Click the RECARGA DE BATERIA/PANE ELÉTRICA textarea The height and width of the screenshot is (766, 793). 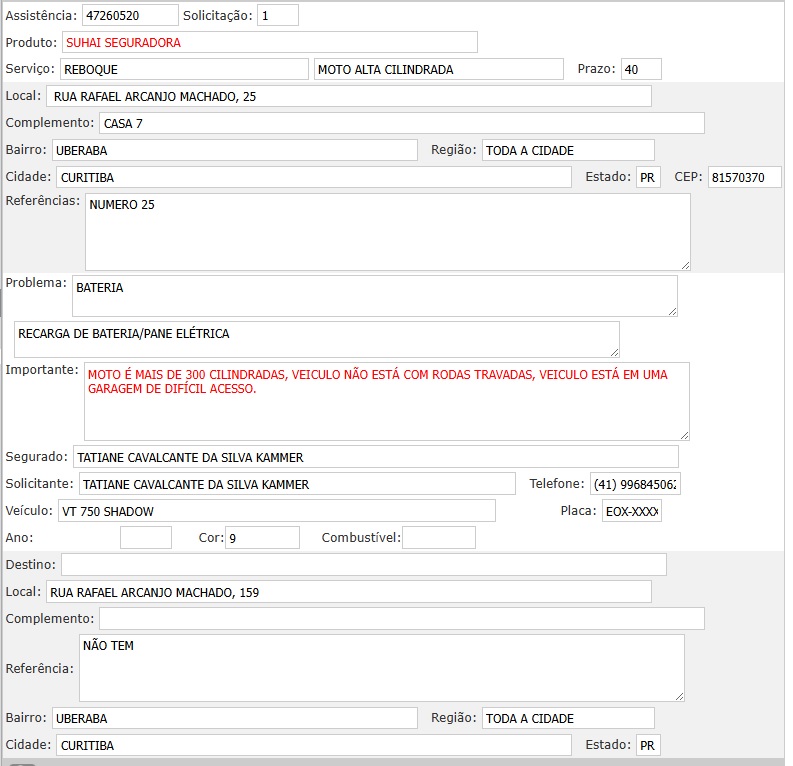coord(317,339)
